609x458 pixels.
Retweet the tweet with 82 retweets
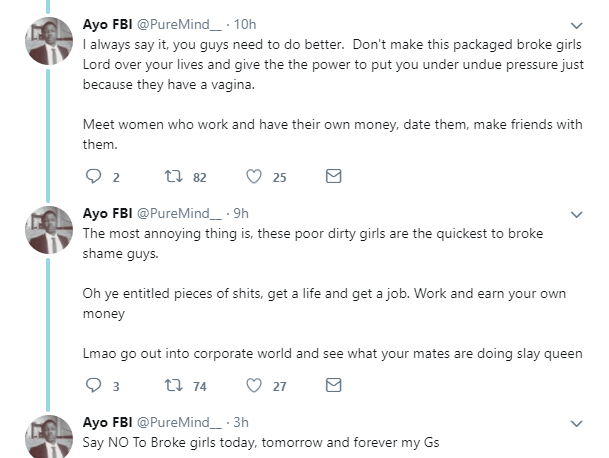tap(171, 177)
